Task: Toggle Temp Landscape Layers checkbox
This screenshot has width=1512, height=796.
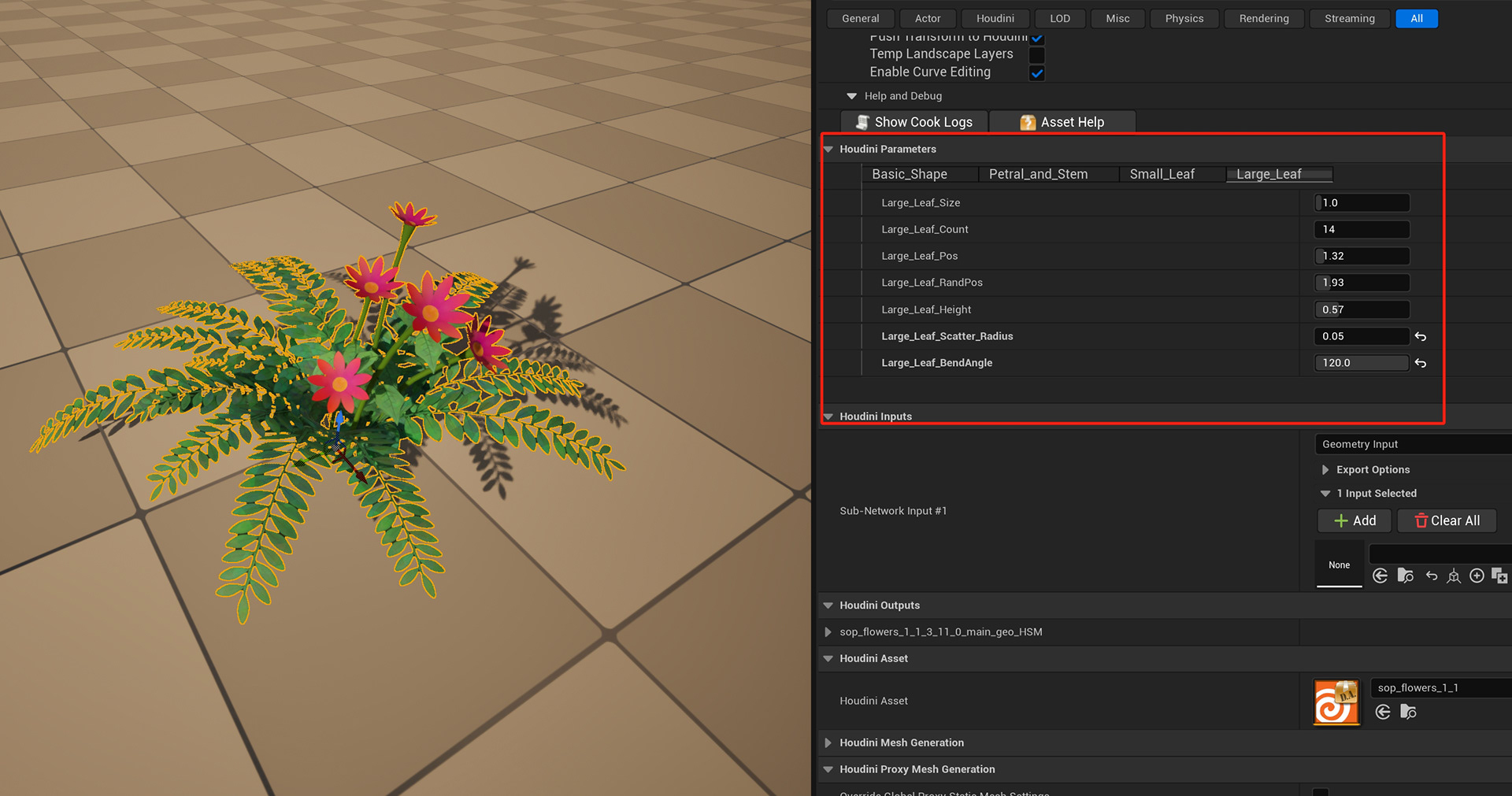Action: click(x=1037, y=54)
